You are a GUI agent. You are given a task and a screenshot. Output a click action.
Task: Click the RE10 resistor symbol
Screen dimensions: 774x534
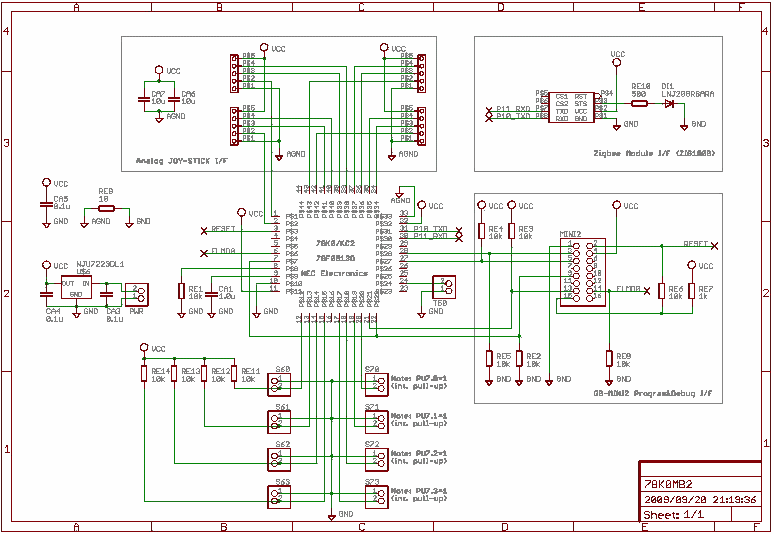pos(640,103)
